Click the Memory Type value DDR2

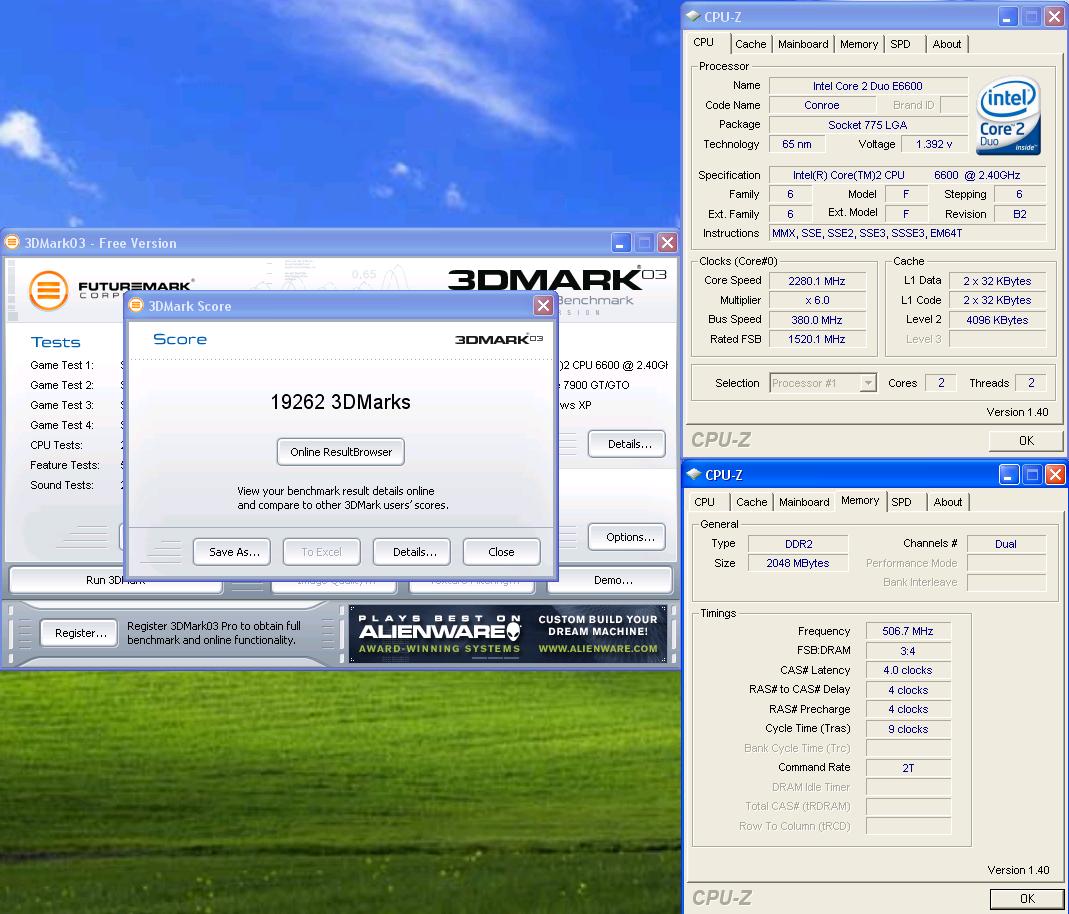798,544
